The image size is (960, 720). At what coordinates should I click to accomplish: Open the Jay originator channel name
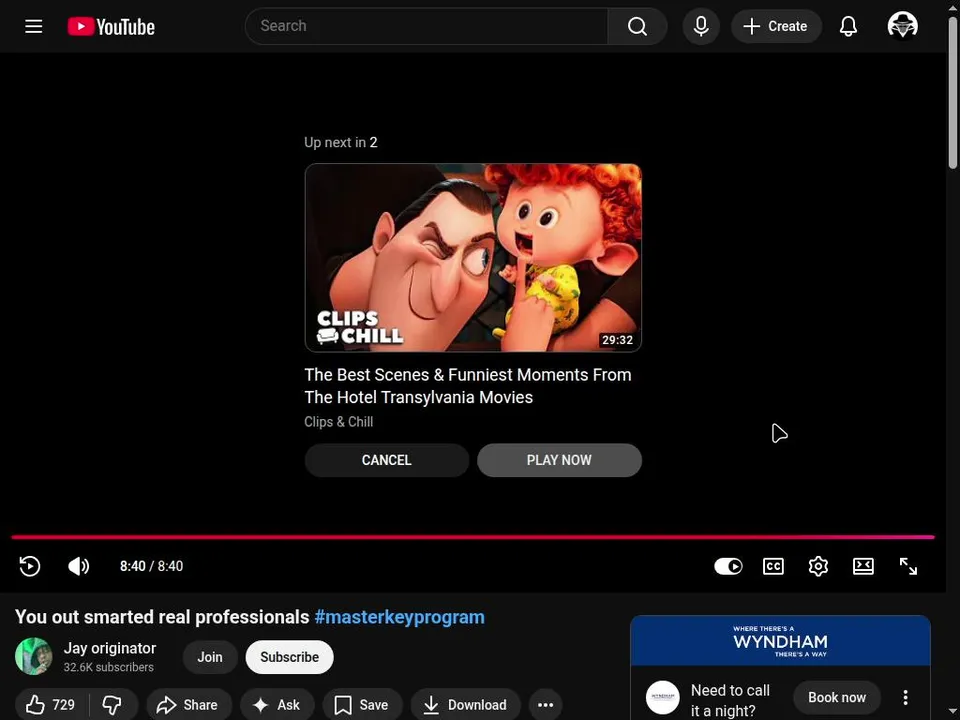[110, 648]
